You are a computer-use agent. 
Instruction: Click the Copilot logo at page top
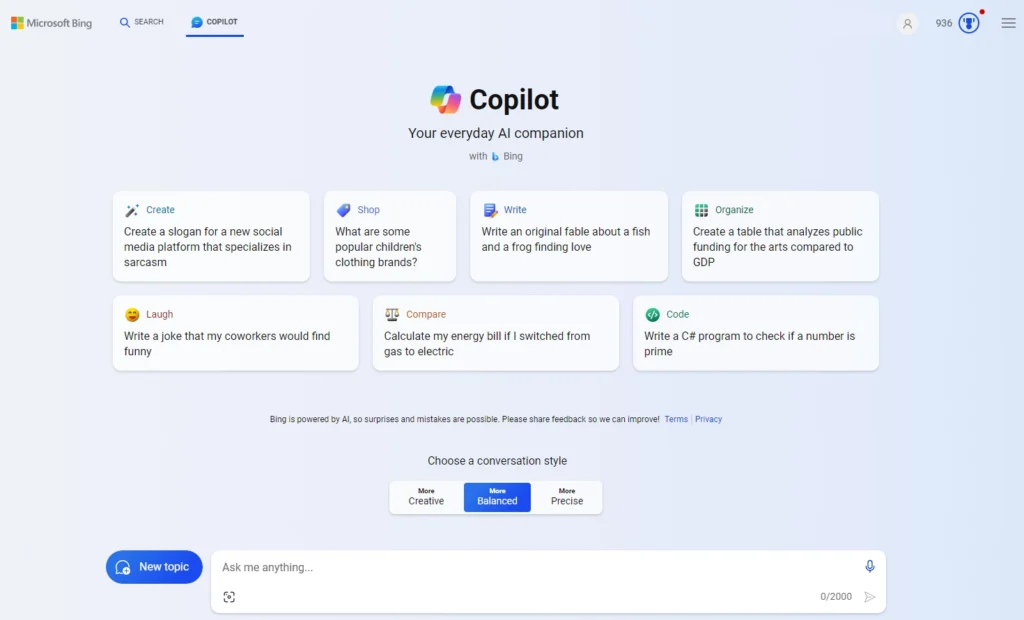pyautogui.click(x=446, y=100)
